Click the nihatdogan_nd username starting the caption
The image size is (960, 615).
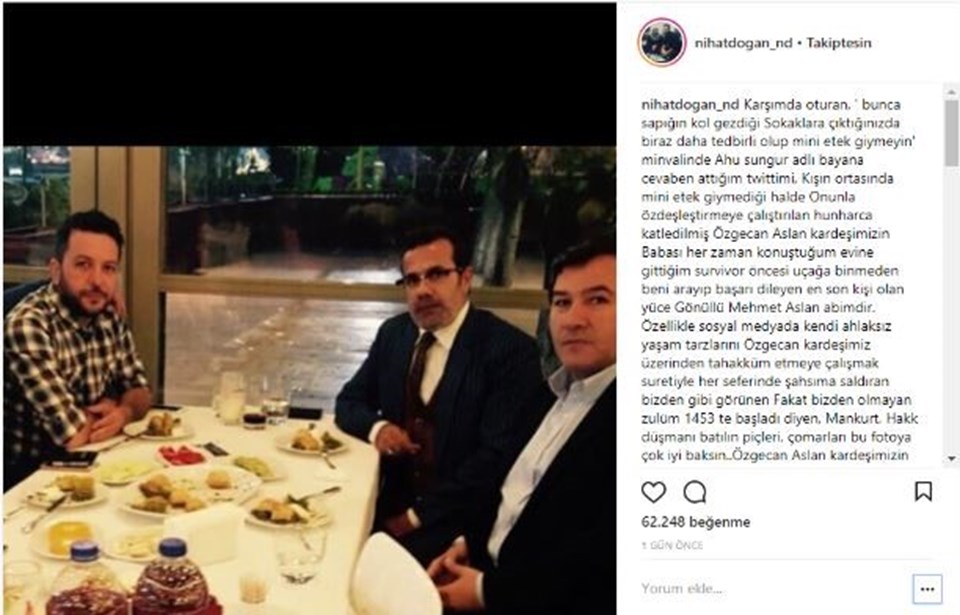(x=690, y=104)
